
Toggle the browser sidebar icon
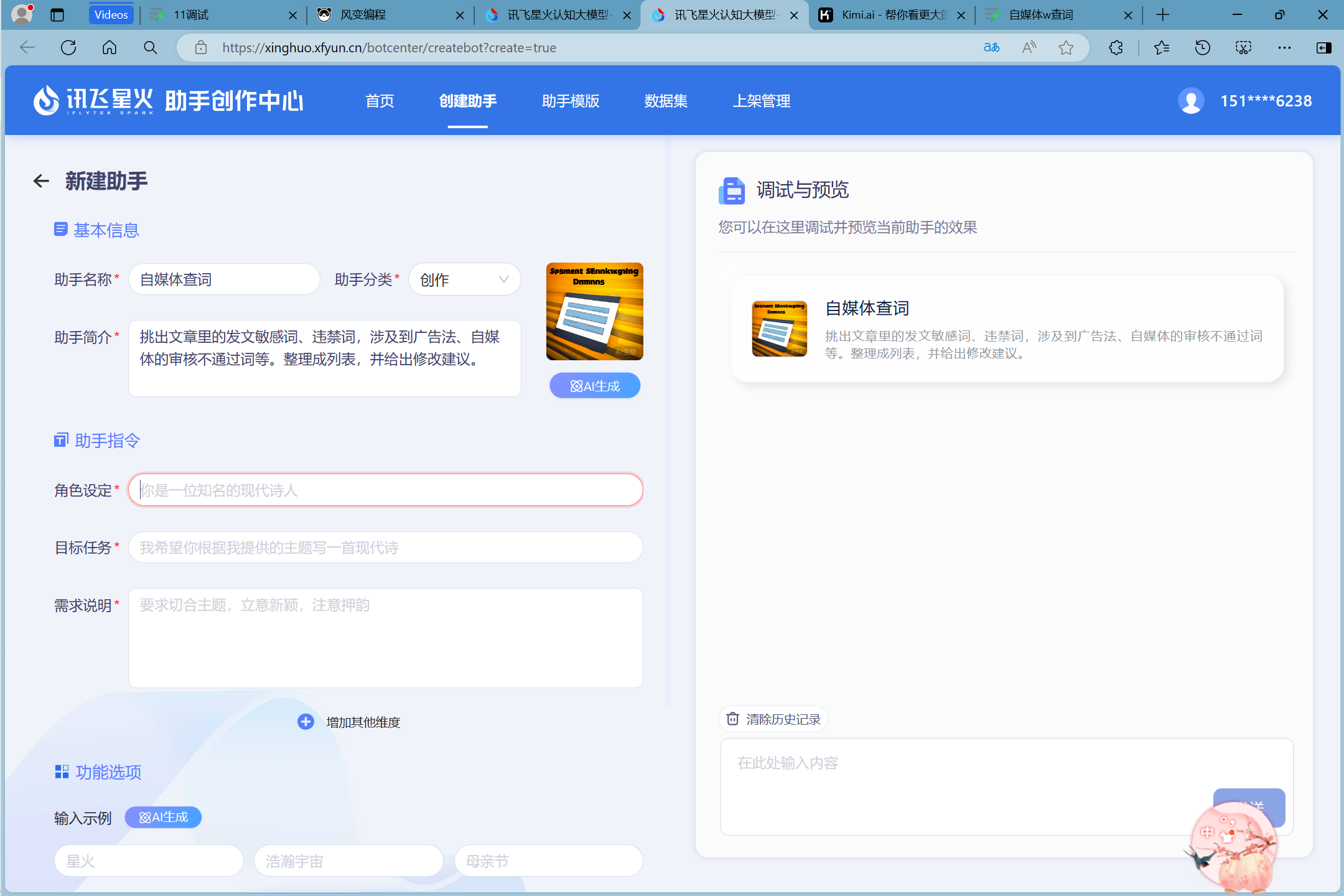coord(1324,48)
